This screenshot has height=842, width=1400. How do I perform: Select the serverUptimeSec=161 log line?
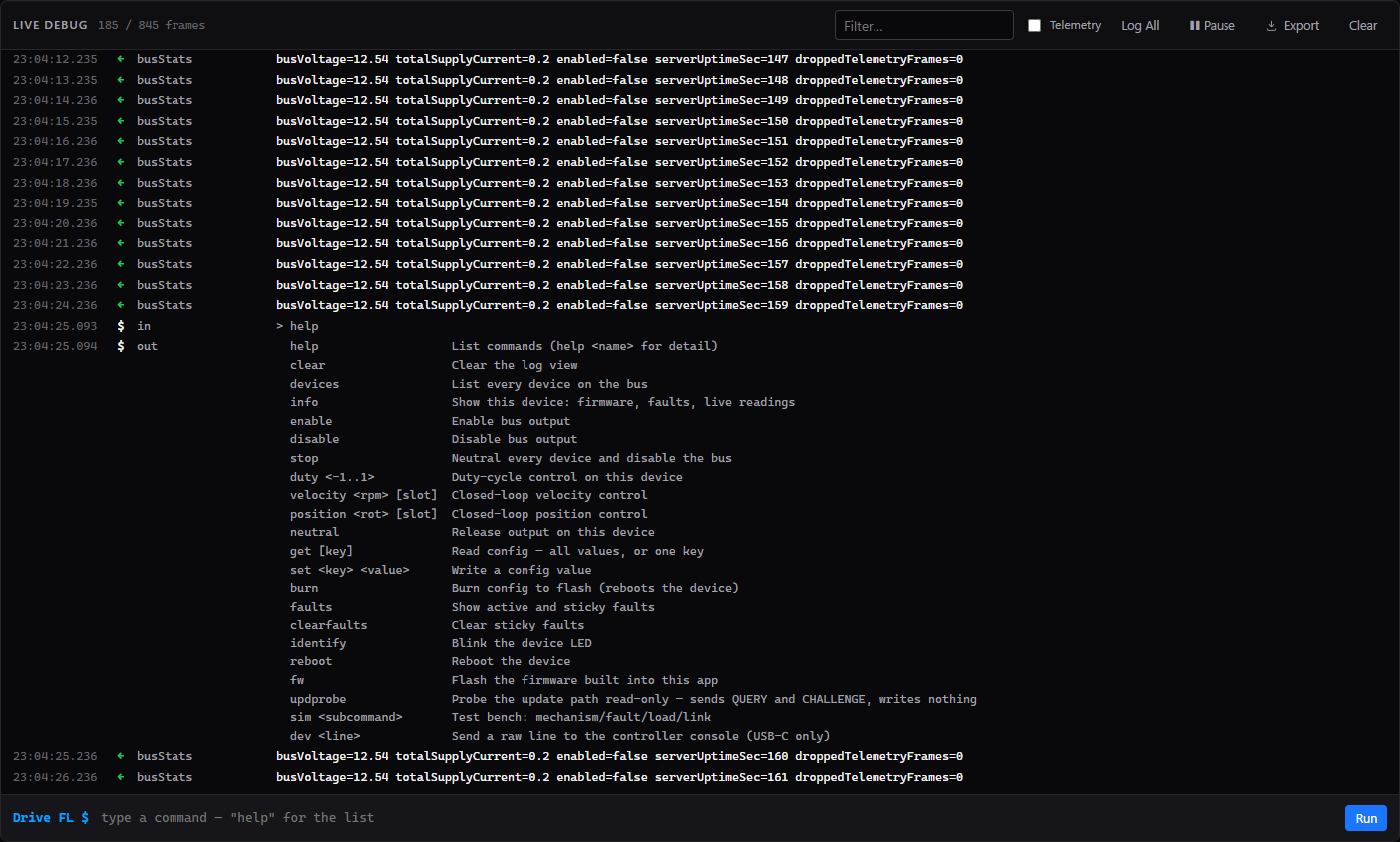click(x=619, y=777)
